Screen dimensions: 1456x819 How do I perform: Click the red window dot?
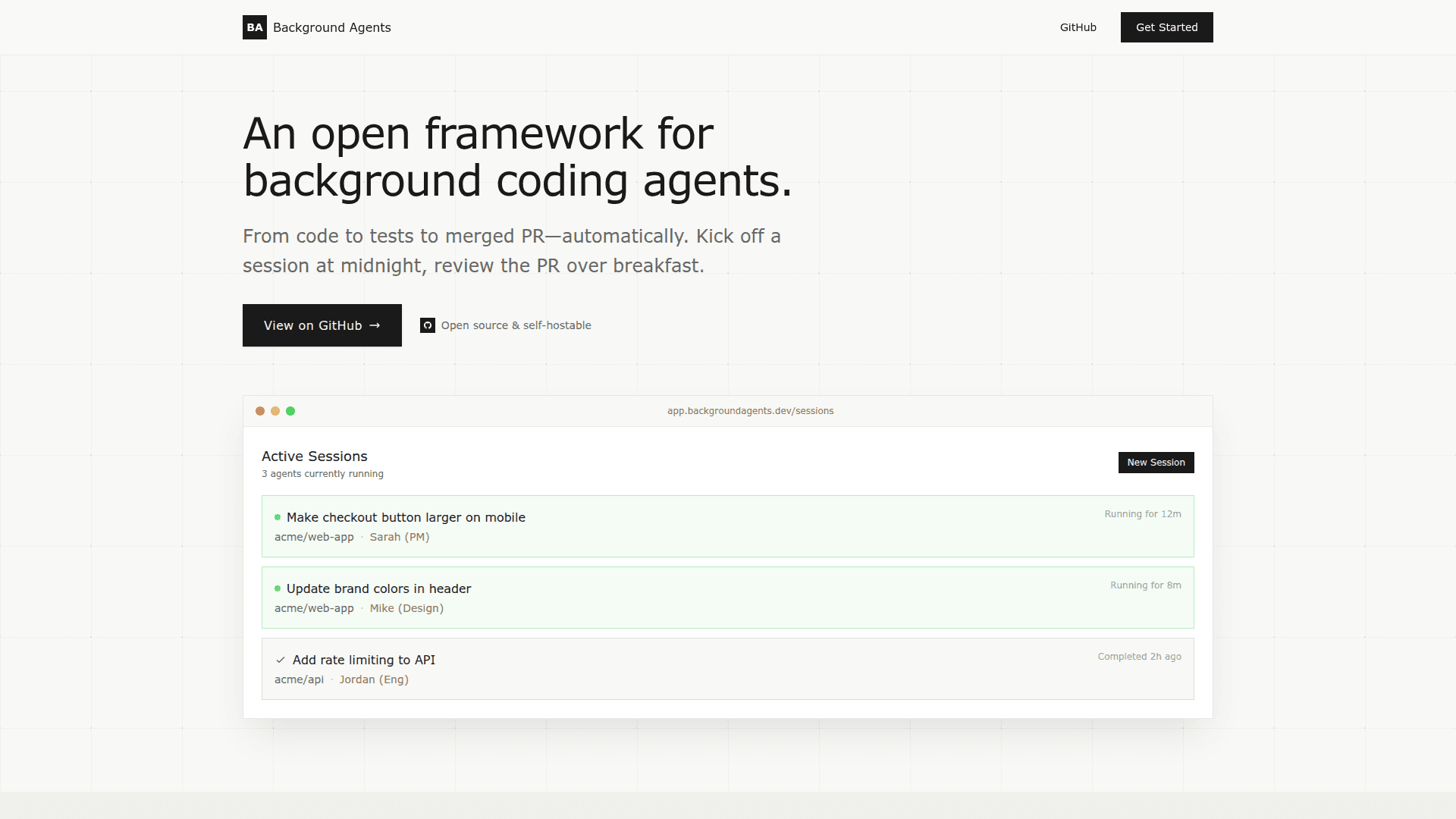coord(260,411)
